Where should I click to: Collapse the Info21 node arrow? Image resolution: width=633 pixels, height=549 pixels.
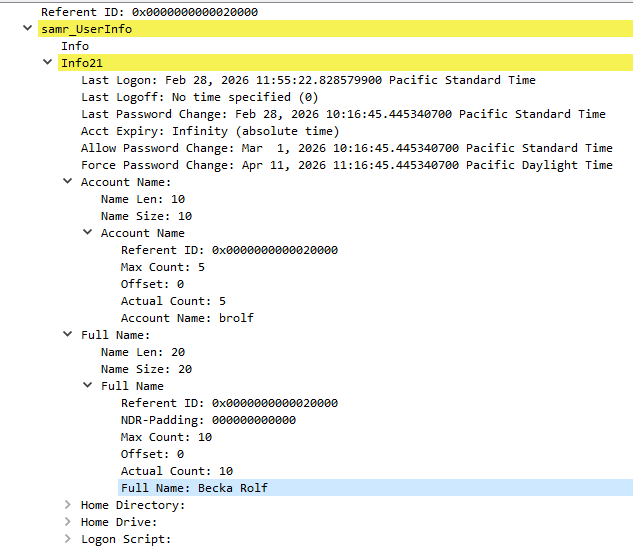click(48, 62)
